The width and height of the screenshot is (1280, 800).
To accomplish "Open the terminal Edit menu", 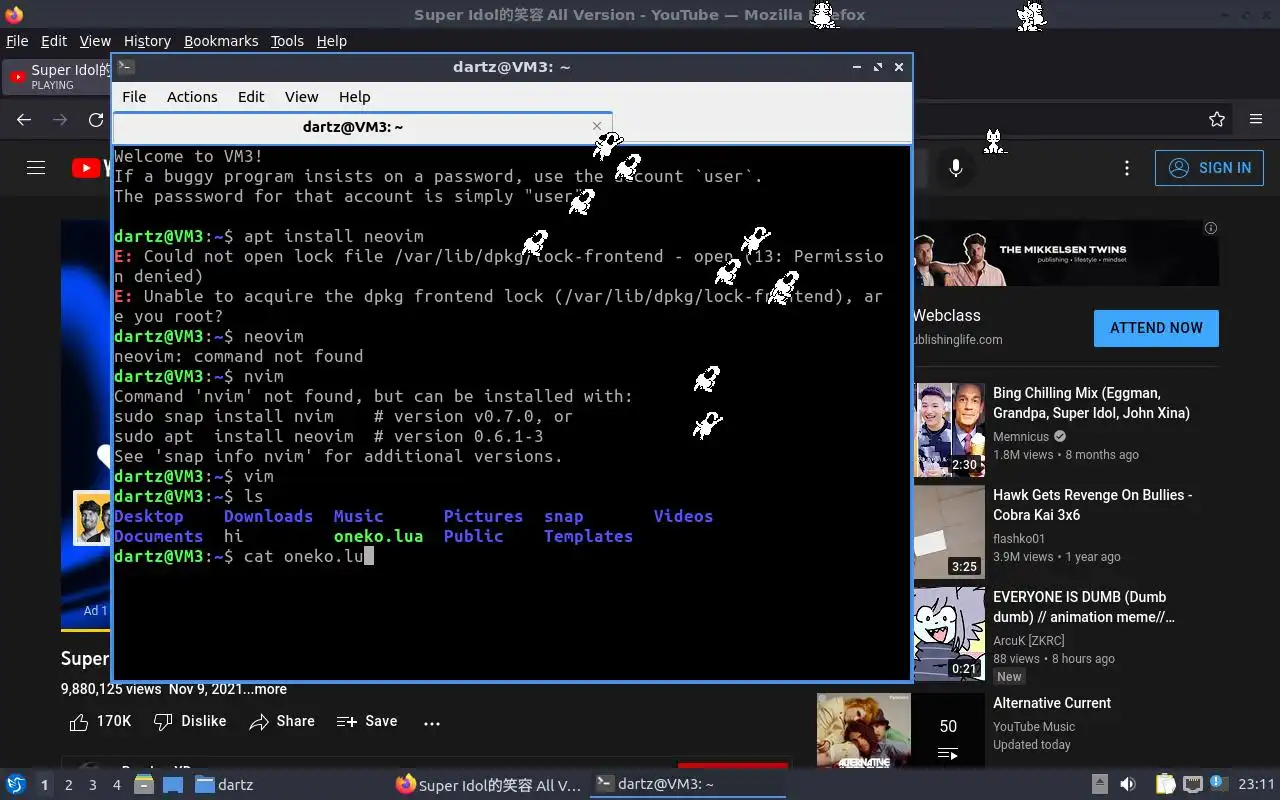I will pos(251,97).
